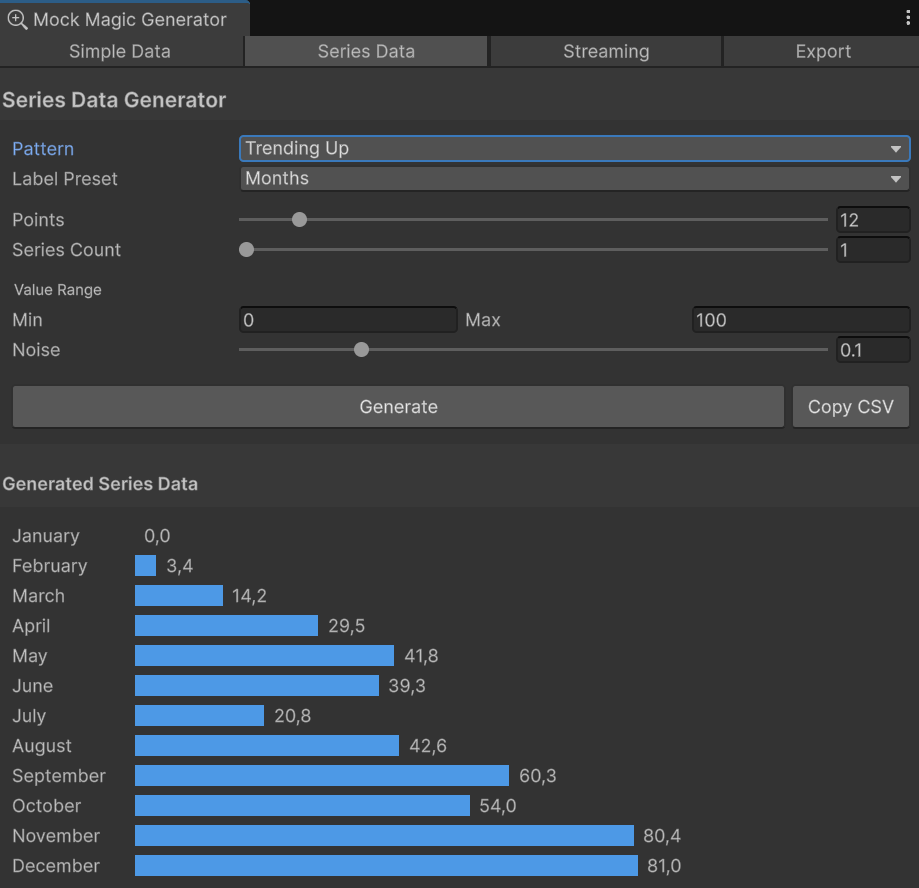Click the June bar

coord(257,686)
